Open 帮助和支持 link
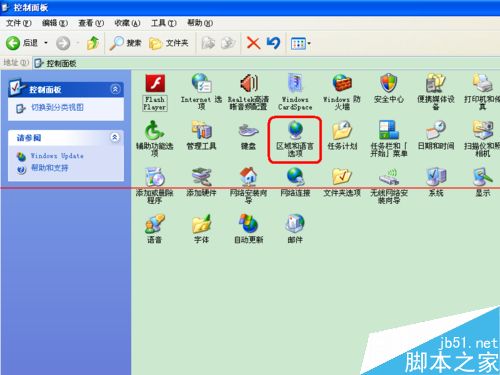Viewport: 500px width, 375px height. tap(49, 168)
